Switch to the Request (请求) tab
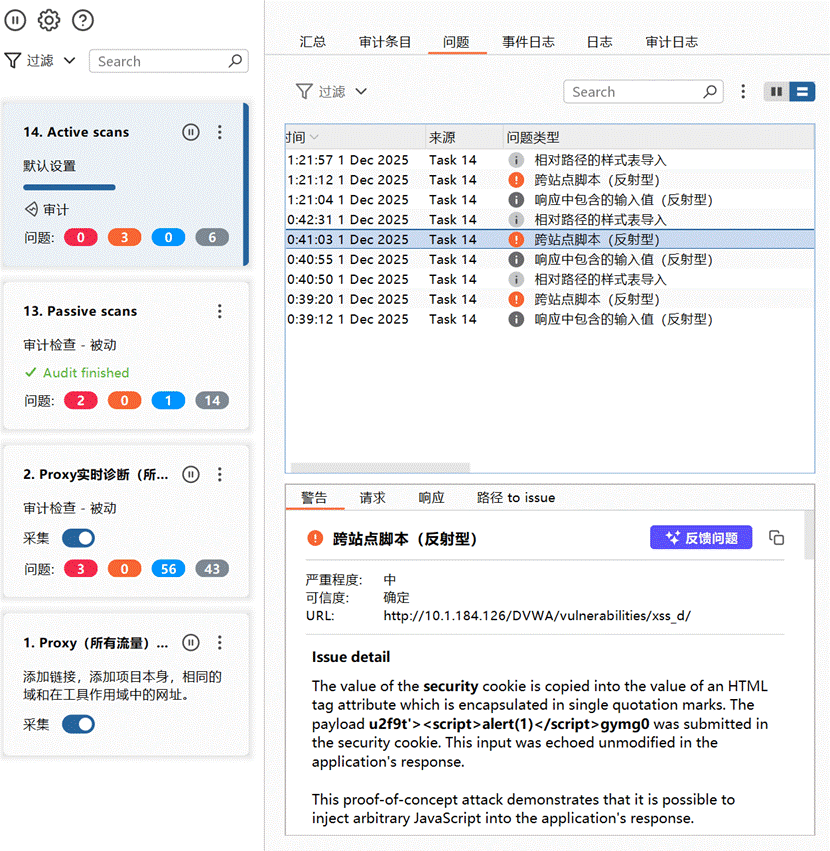Screen dimensions: 830x851 (x=372, y=497)
